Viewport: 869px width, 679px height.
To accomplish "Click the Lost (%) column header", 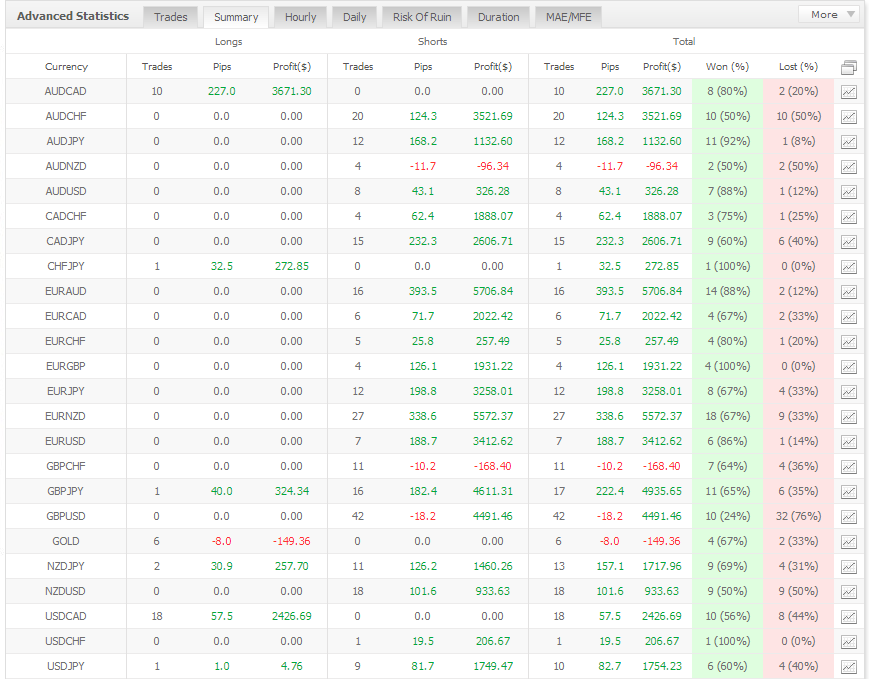I will point(798,67).
